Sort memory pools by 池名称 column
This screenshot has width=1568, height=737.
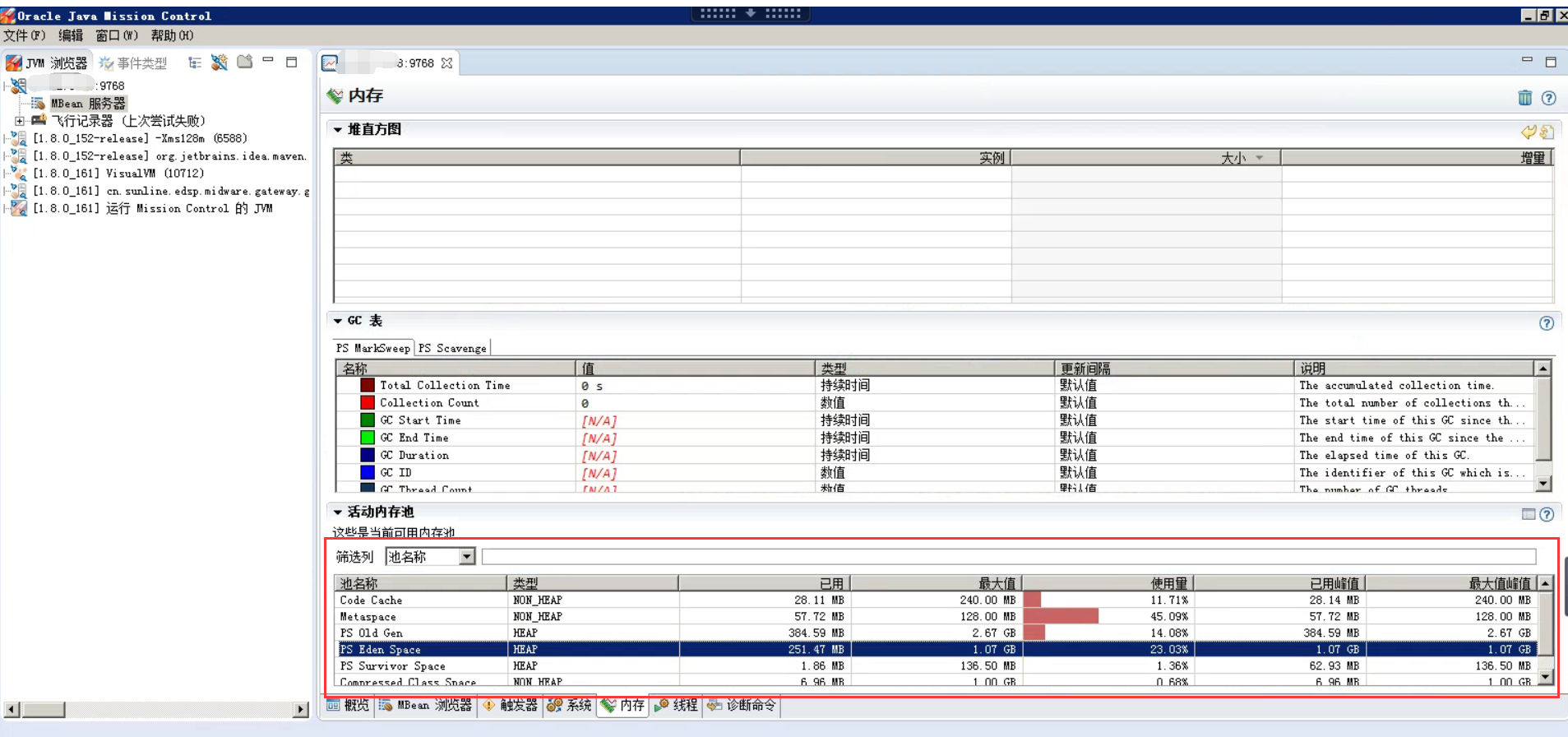[420, 583]
